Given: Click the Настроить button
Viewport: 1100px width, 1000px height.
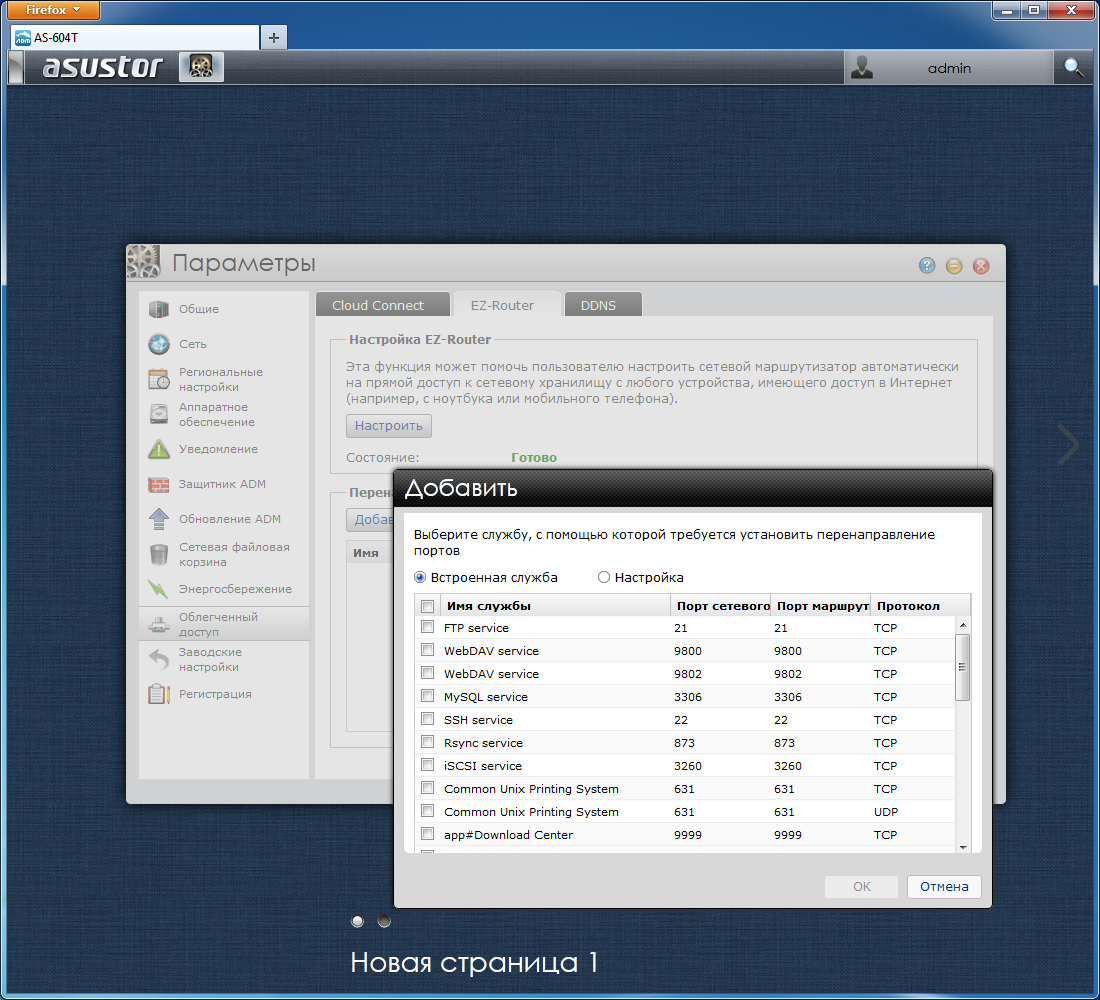Looking at the screenshot, I should [389, 426].
